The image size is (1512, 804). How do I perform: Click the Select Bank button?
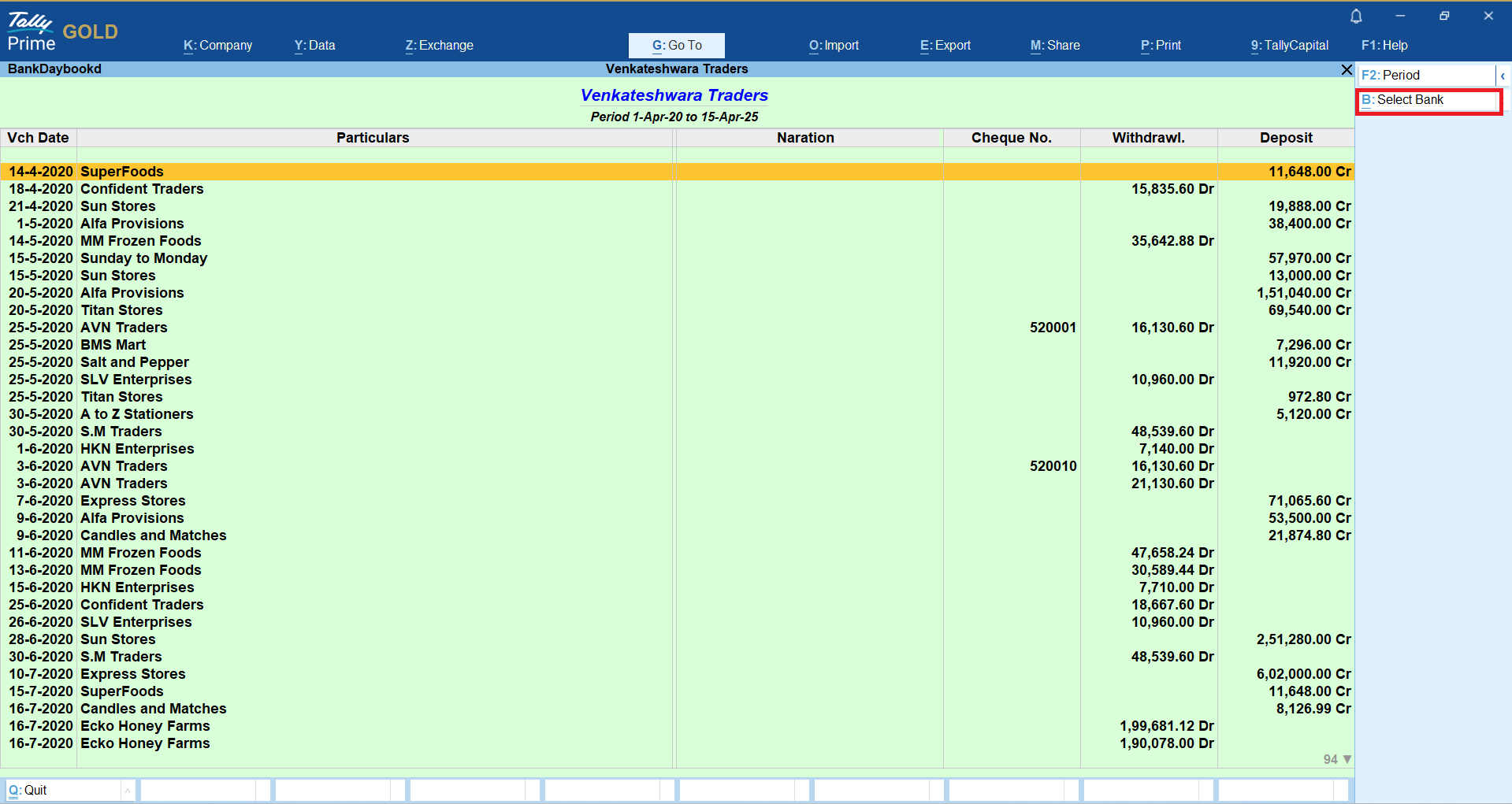1428,100
